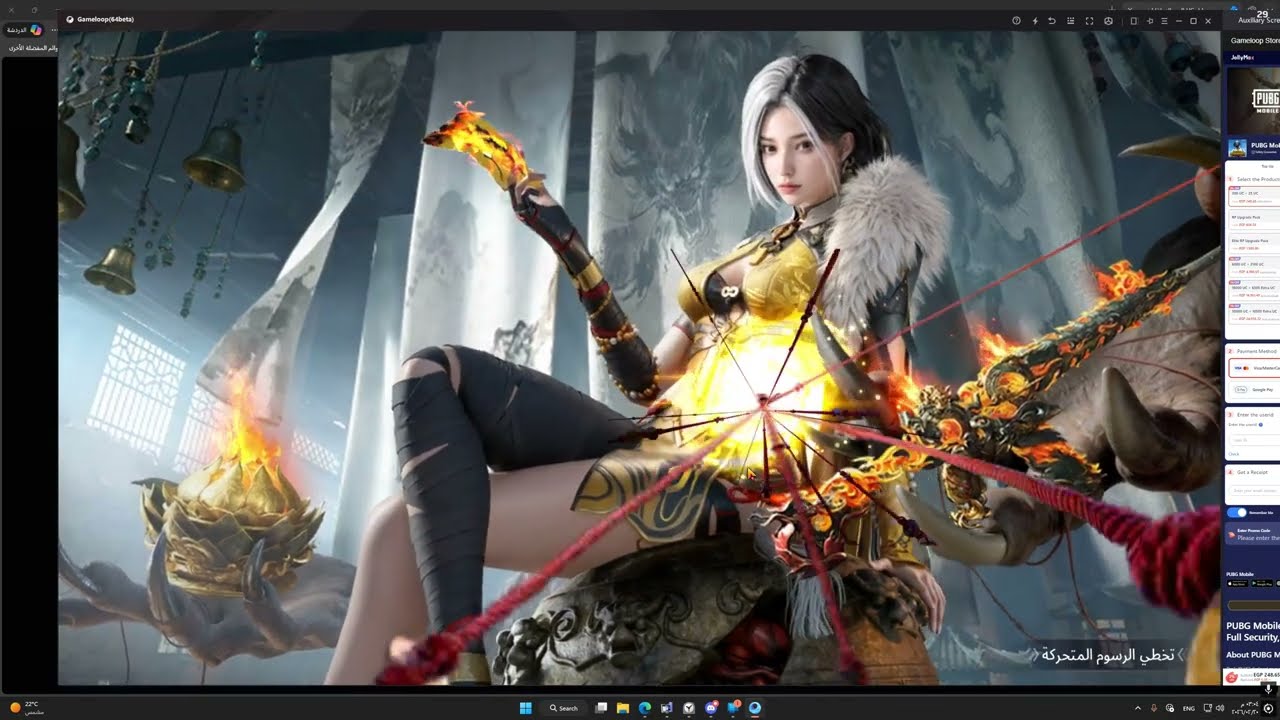This screenshot has height=720, width=1280.
Task: Click the Copilot icon beside الدردشة
Action: [37, 30]
